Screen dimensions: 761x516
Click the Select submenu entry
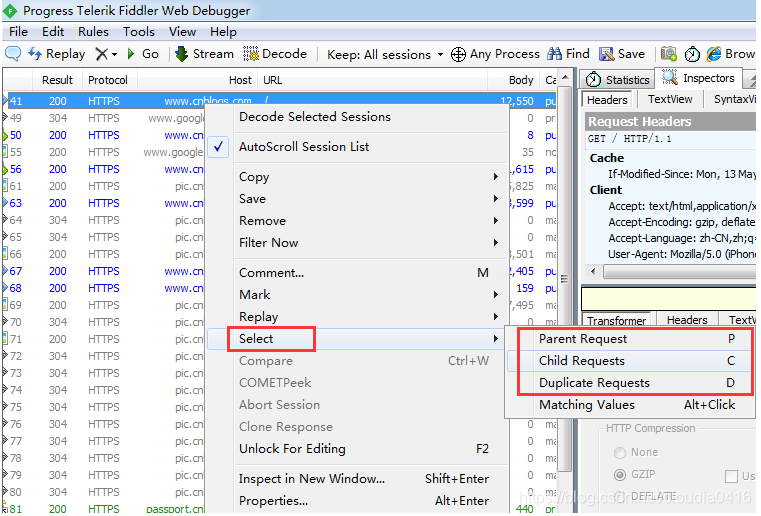point(358,339)
